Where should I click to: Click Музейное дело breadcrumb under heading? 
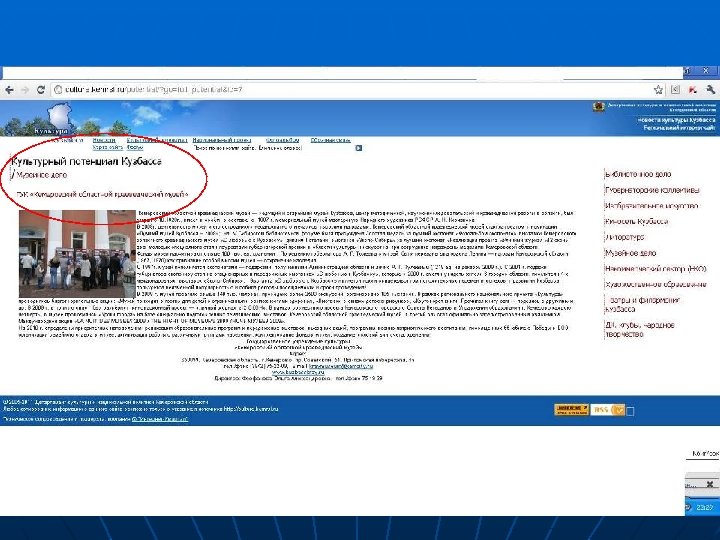(x=42, y=175)
